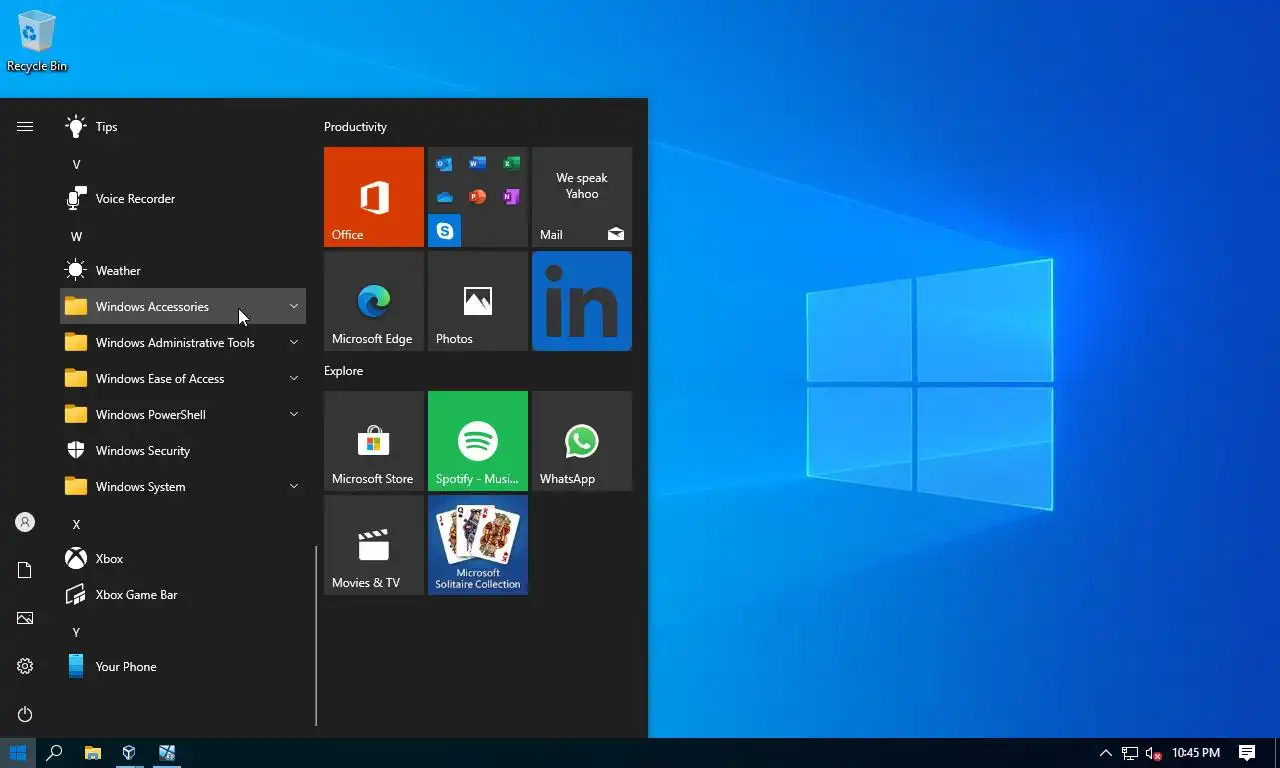Open OneDrive from the Office apps tile

click(444, 197)
